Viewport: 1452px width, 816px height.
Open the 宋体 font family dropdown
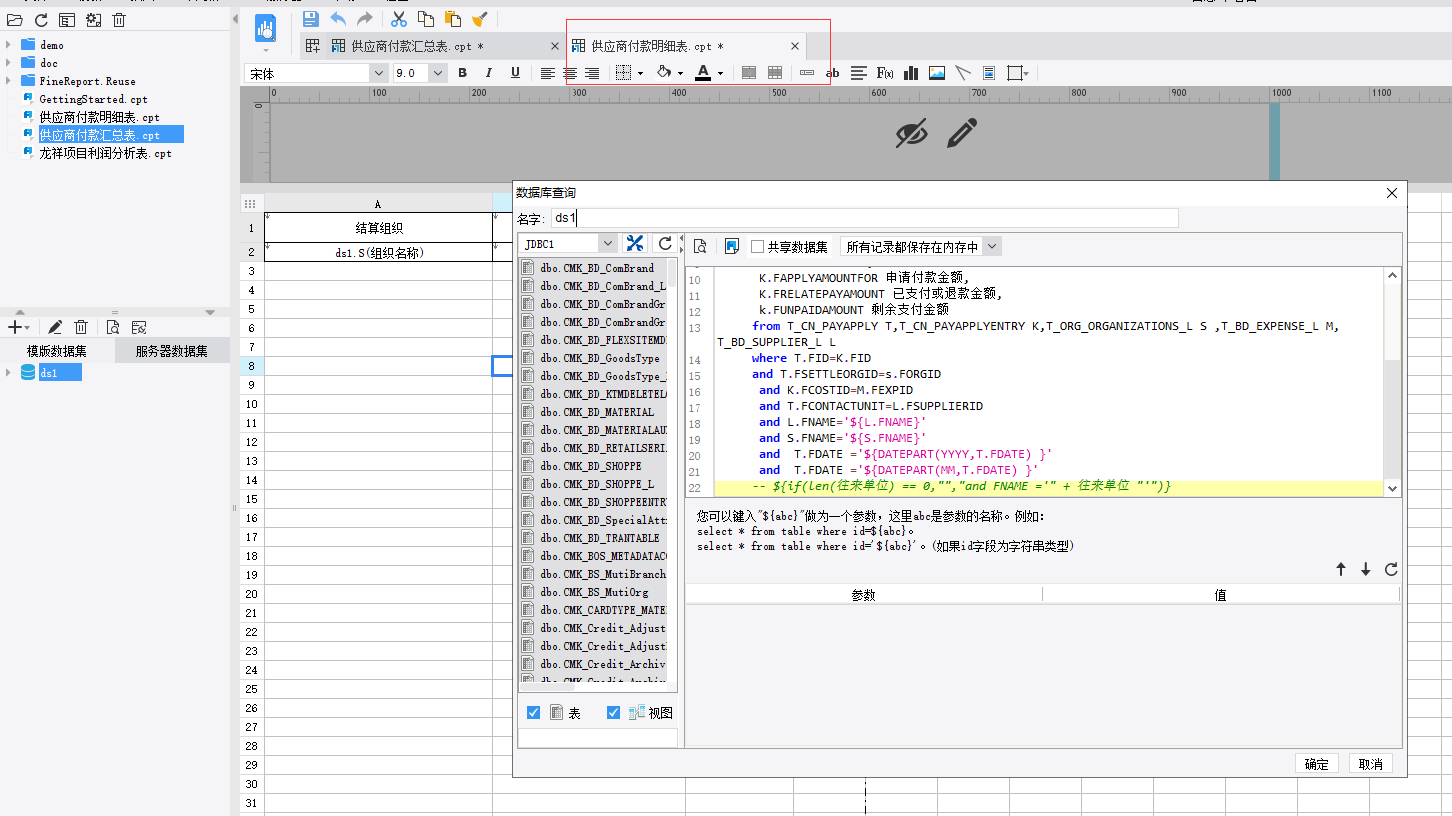pyautogui.click(x=378, y=73)
